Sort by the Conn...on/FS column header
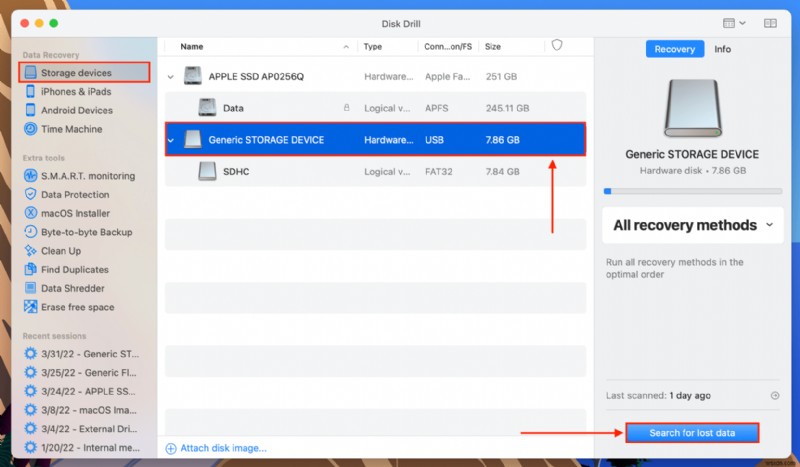Screen dimensions: 800x467 click(448, 46)
